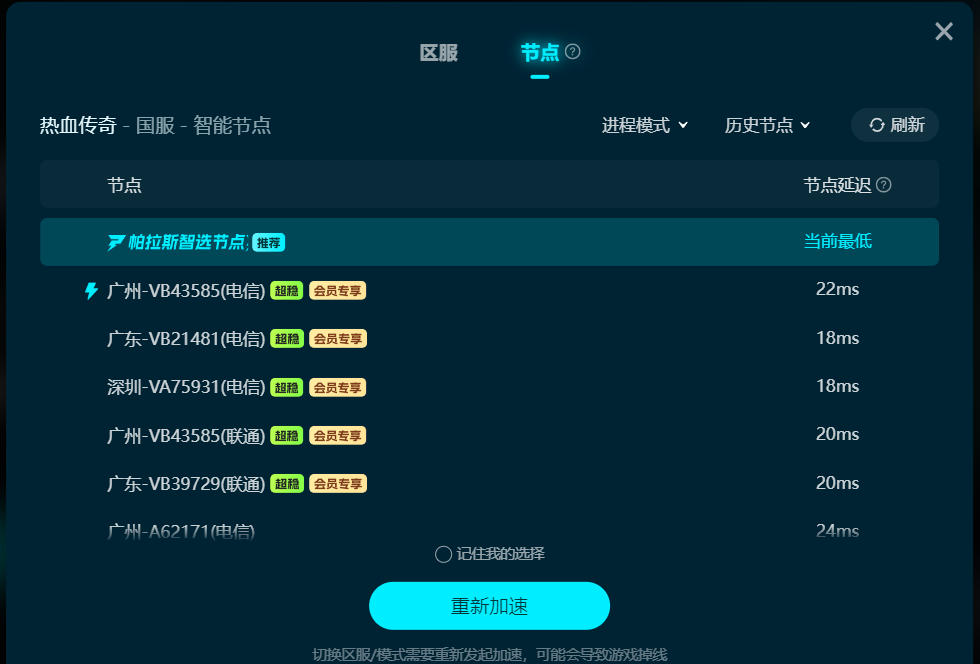The height and width of the screenshot is (664, 980).
Task: Click the help icon beside 节点 tab
Action: [573, 52]
